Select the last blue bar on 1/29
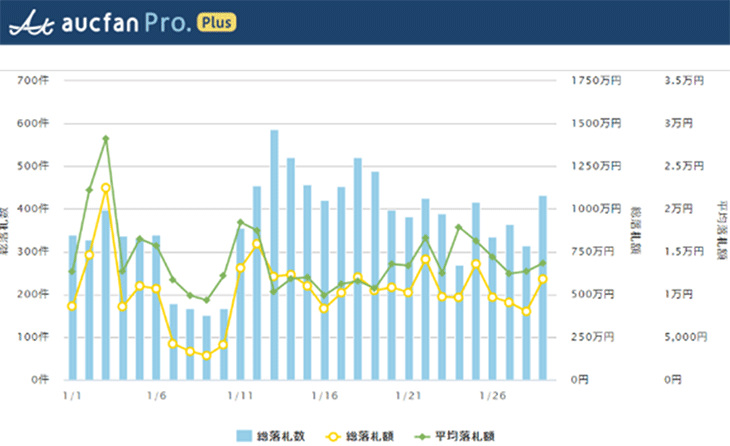The height and width of the screenshot is (446, 730). [x=543, y=288]
